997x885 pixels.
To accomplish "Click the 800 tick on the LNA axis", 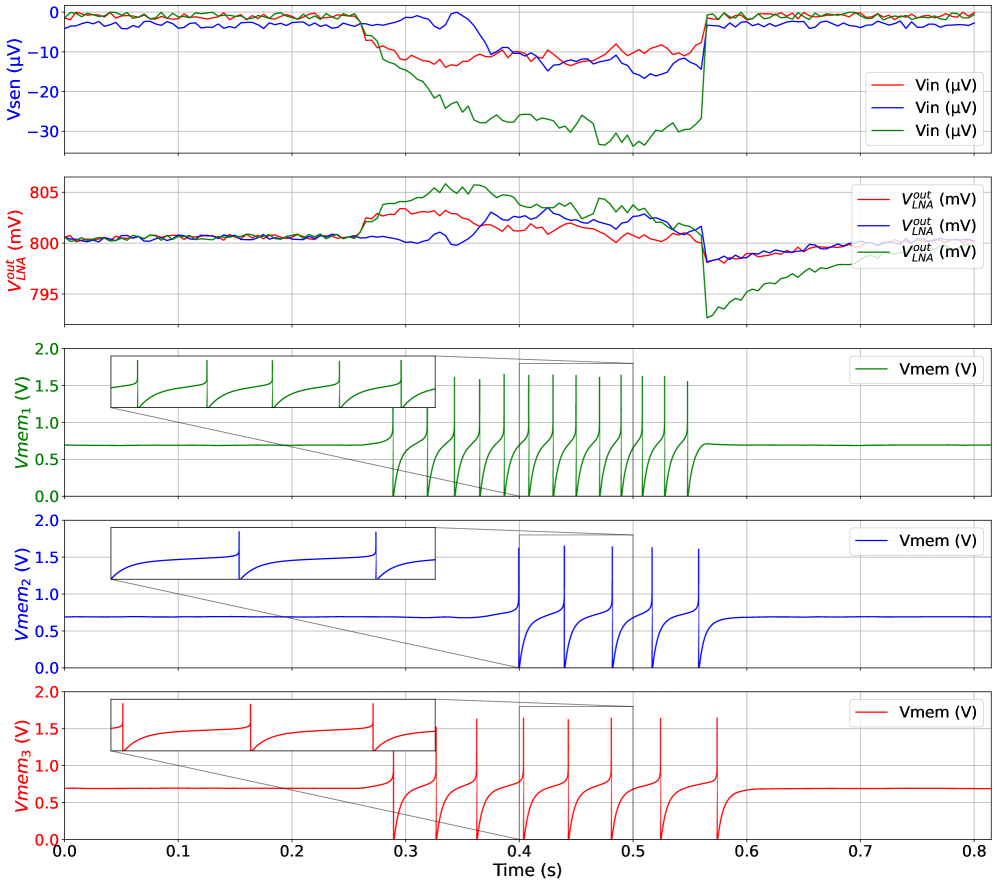I will (45, 244).
